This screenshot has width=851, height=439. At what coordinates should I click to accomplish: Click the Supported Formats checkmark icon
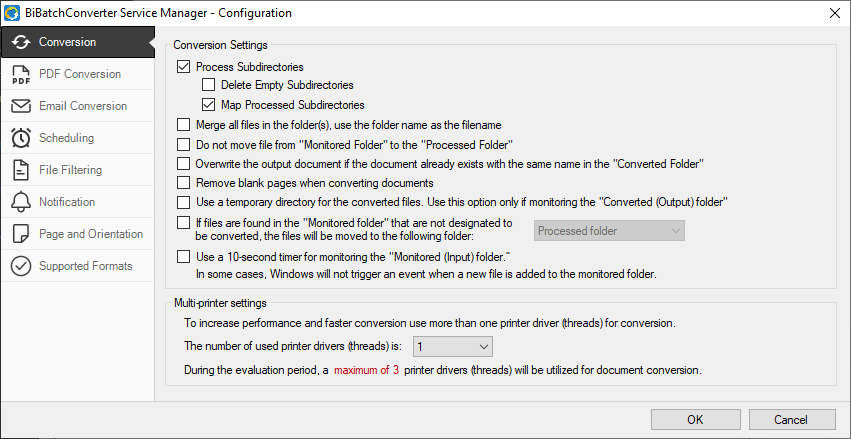tap(21, 266)
